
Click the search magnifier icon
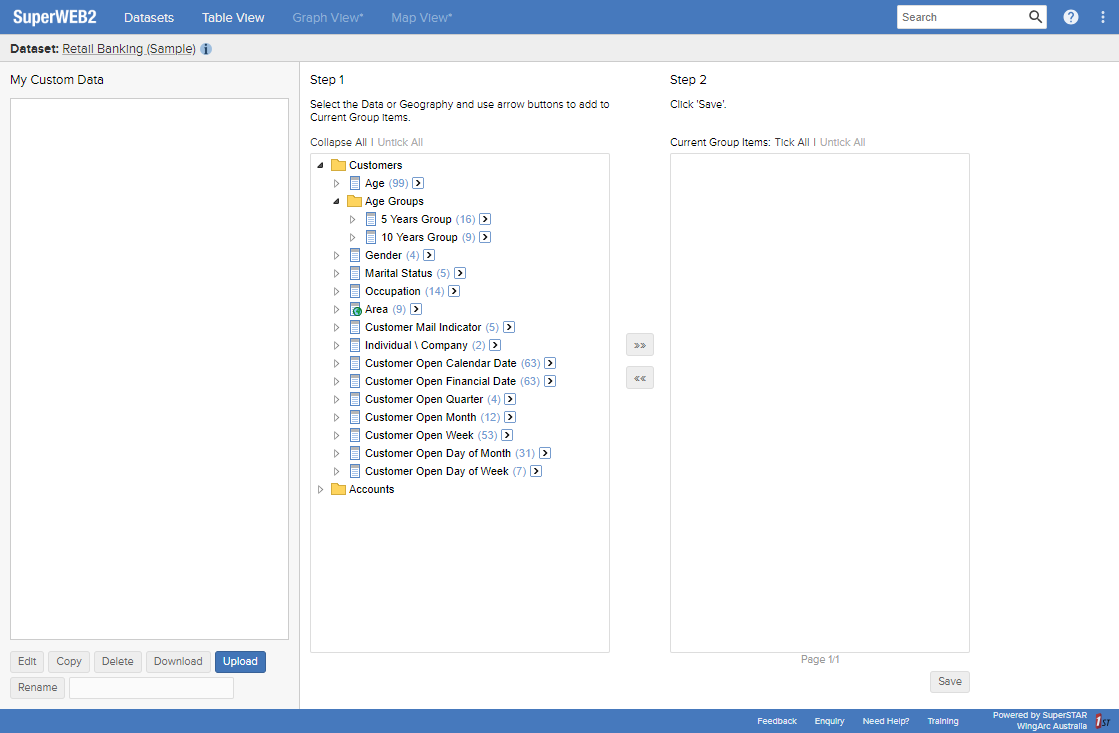pos(1034,17)
